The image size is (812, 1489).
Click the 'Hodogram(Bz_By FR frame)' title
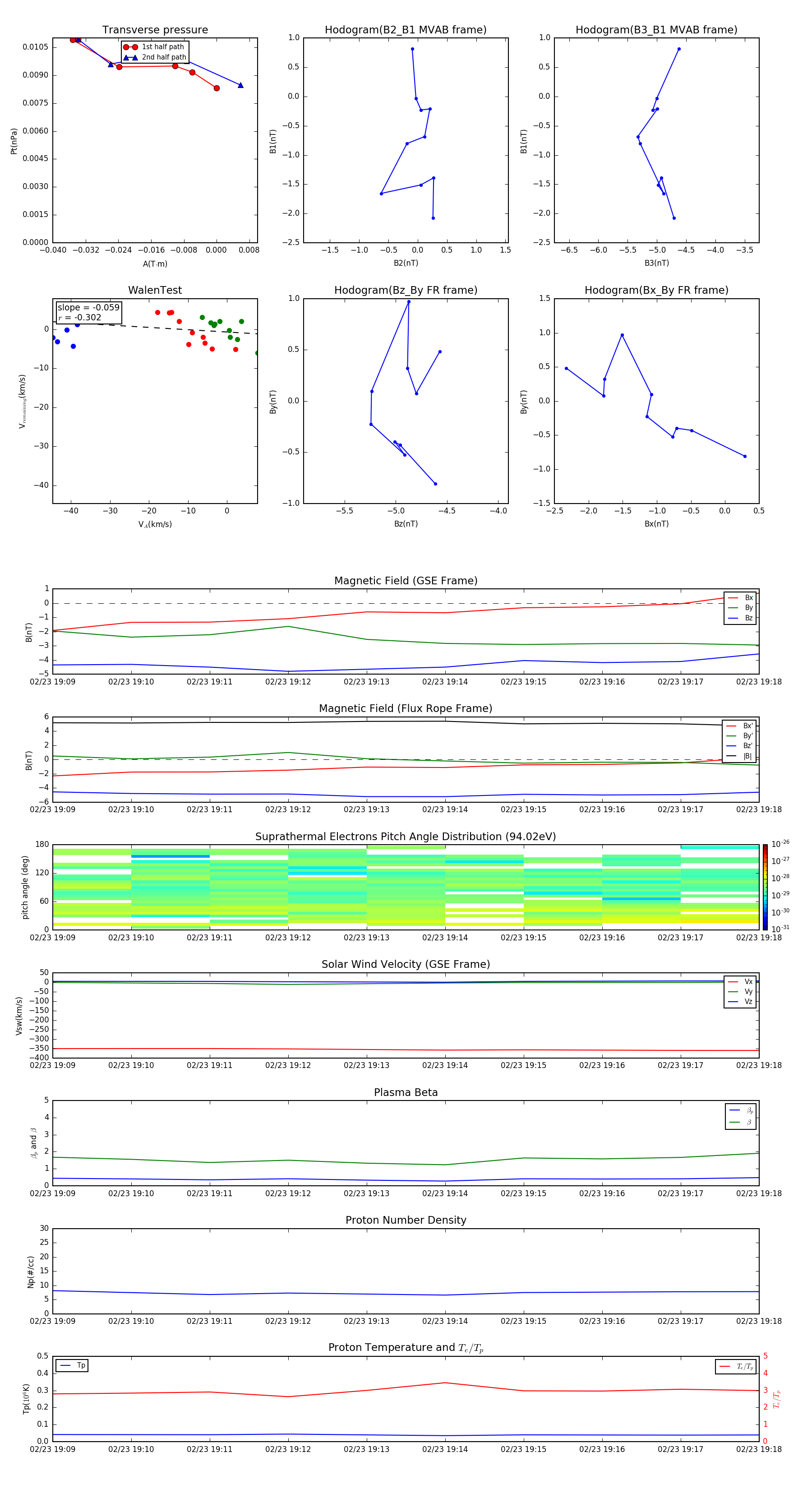coord(406,290)
